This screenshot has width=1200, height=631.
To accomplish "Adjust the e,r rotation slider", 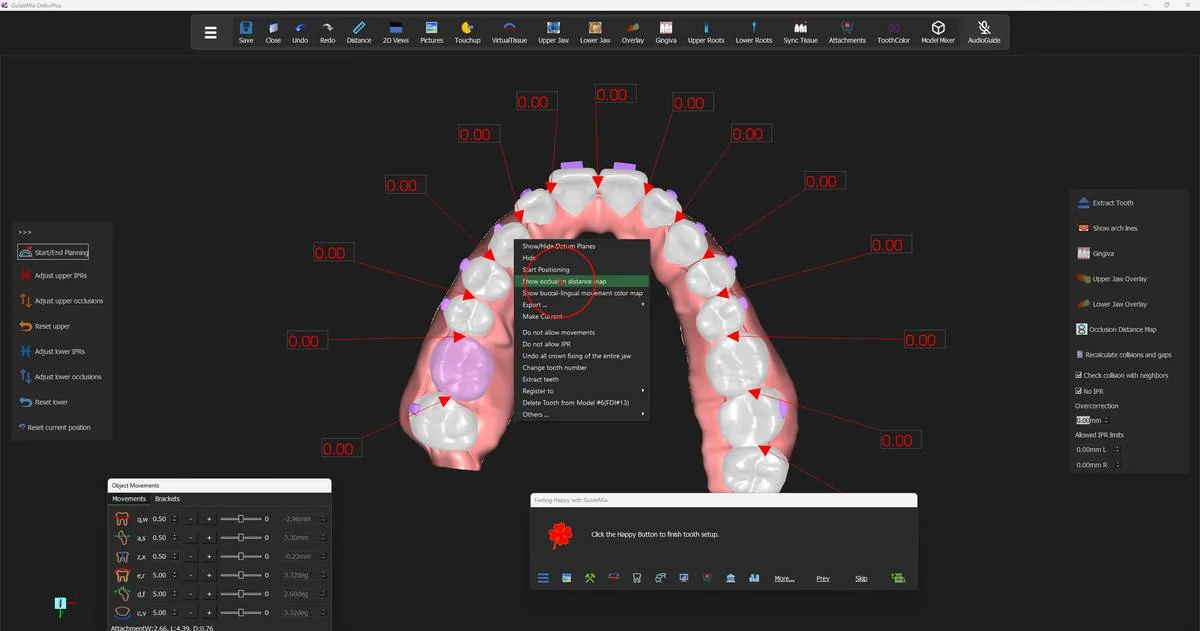I will (x=241, y=575).
